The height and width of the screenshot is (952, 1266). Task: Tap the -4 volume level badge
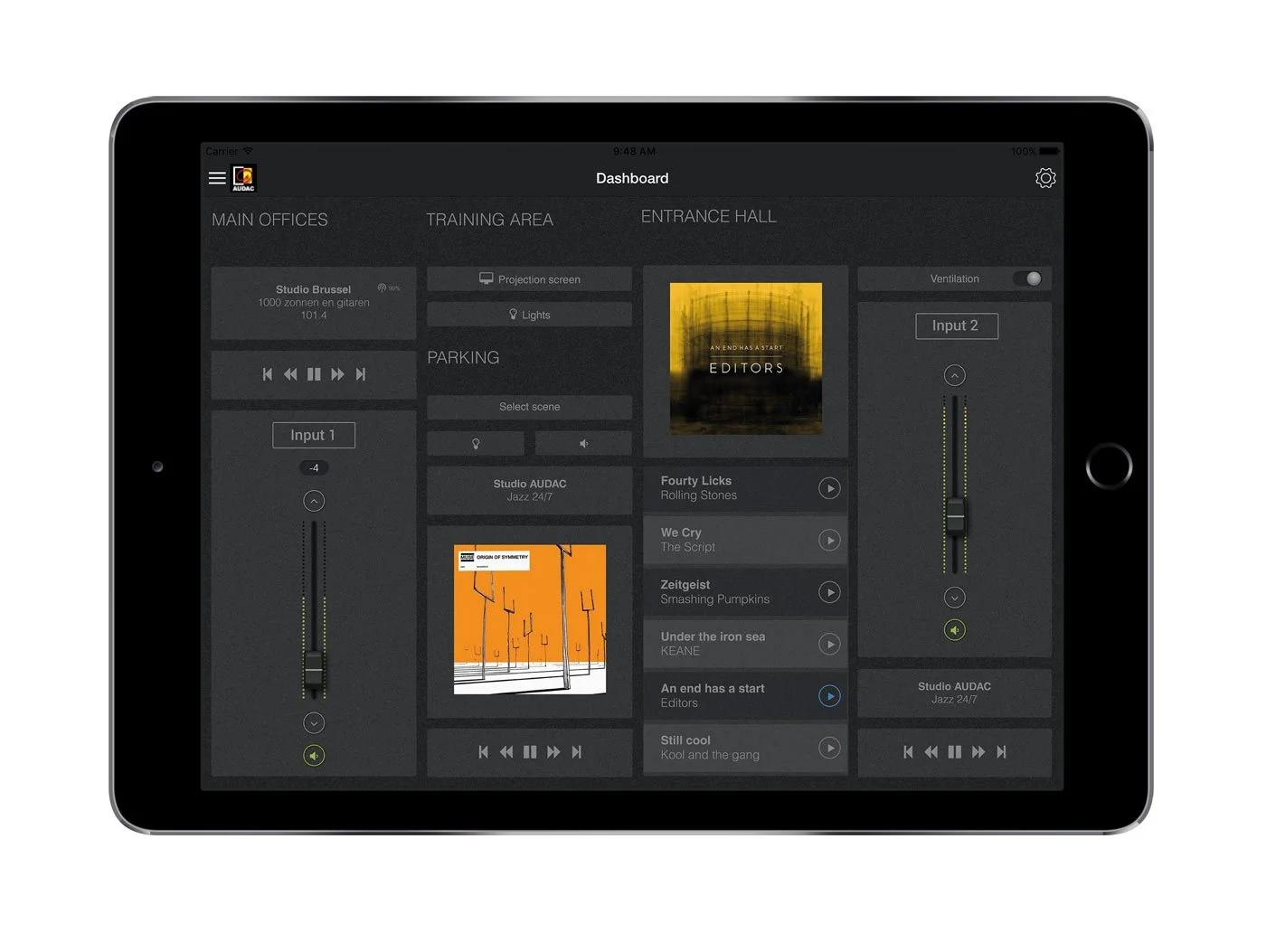point(314,467)
